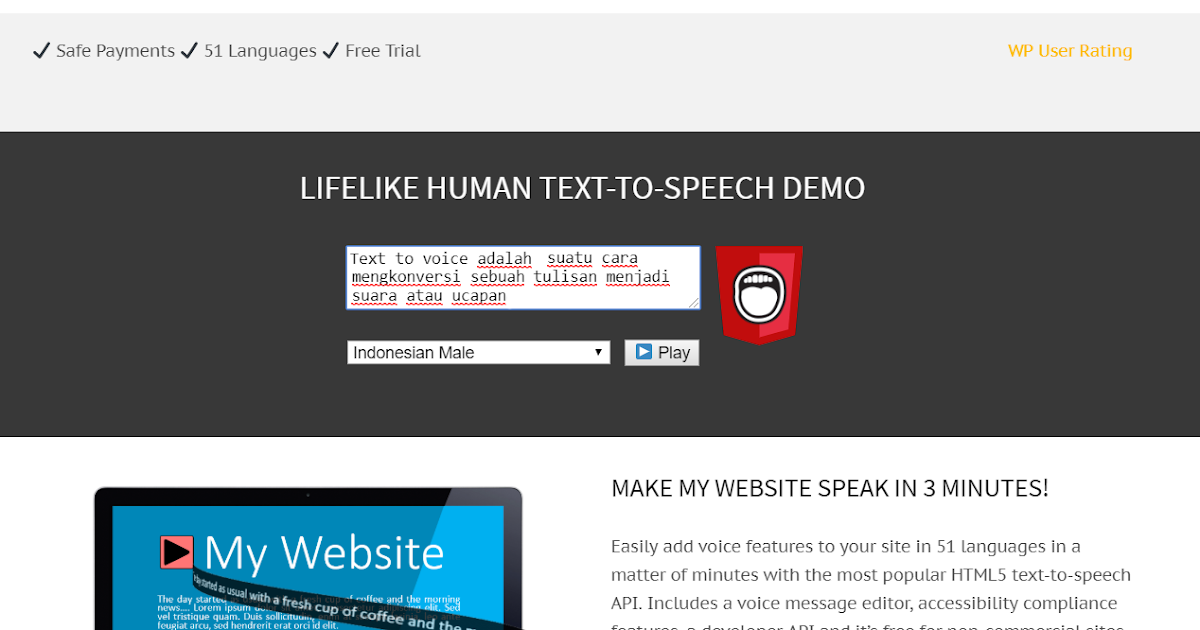This screenshot has height=630, width=1200.
Task: Click the misspelled word mengkonversi in text area
Action: tap(406, 277)
